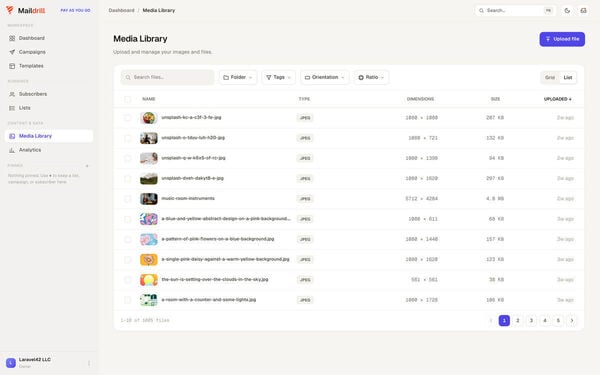Click the Upload file button
Viewport: 600px width, 375px height.
click(x=562, y=39)
